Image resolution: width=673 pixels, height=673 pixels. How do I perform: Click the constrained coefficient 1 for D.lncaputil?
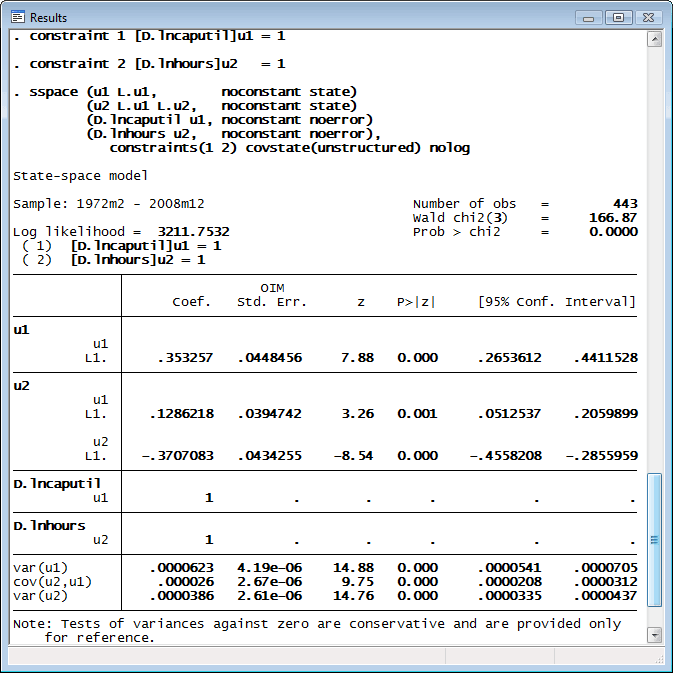209,497
